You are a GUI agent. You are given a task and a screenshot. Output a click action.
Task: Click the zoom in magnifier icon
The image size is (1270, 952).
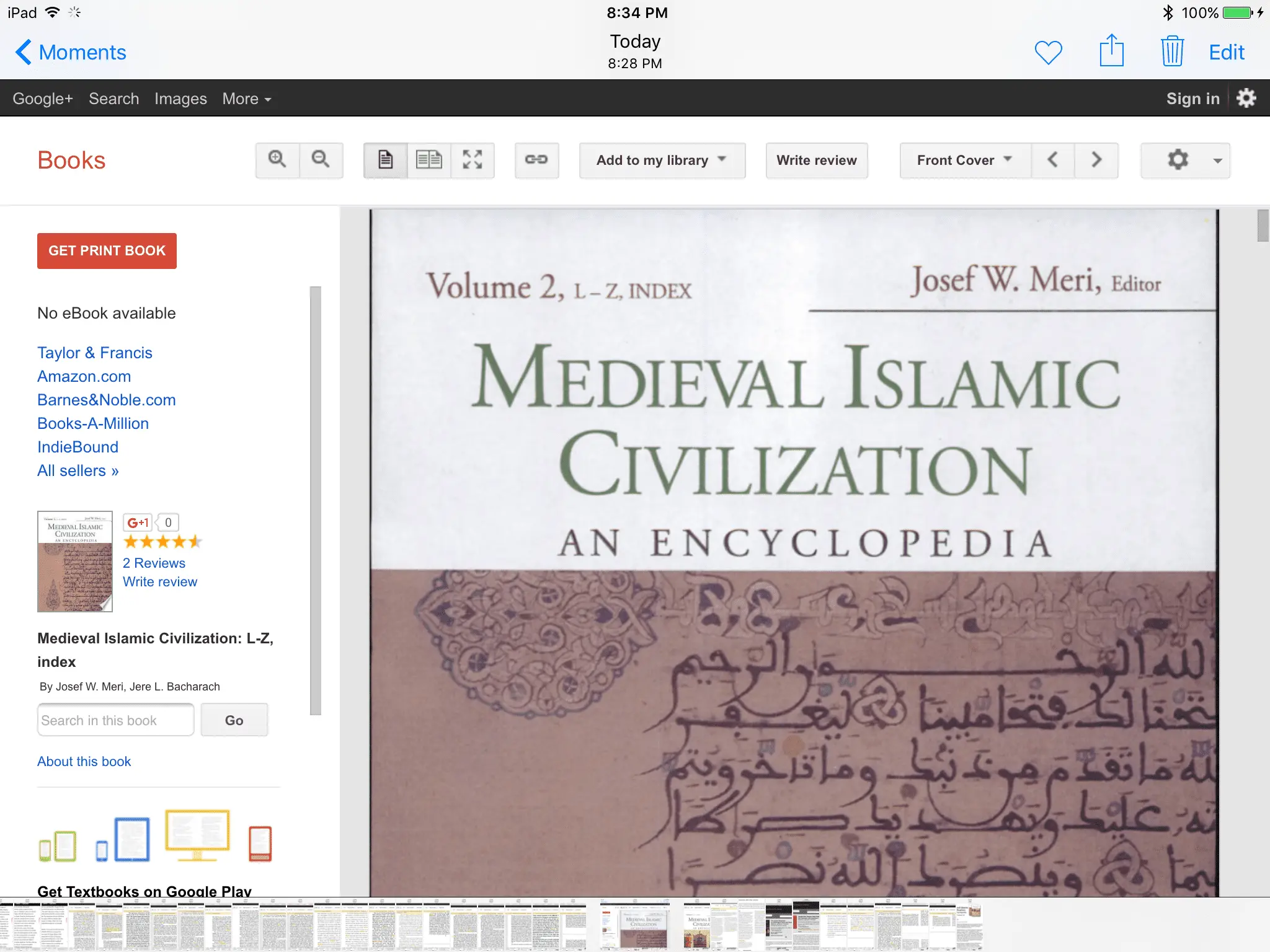pos(277,160)
